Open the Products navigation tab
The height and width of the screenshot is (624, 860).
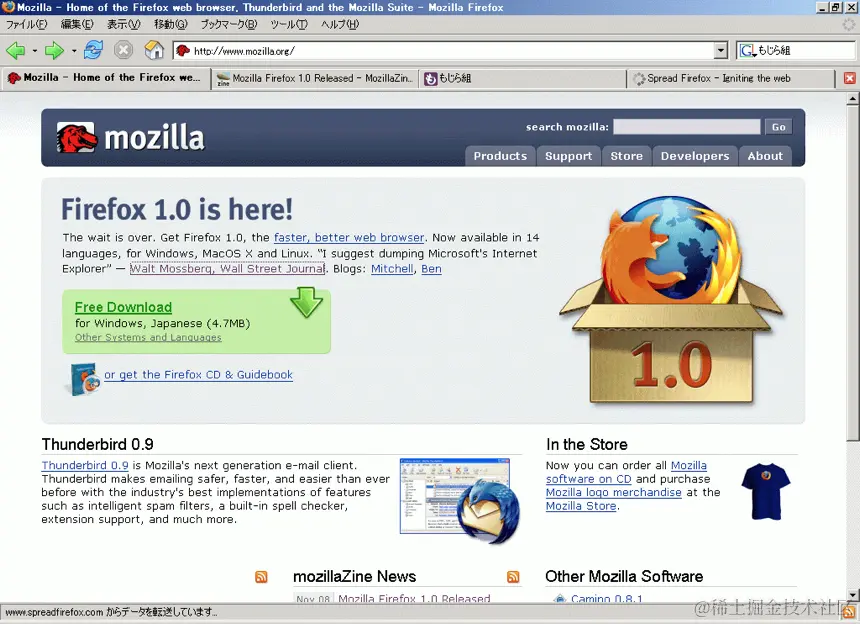pos(500,156)
